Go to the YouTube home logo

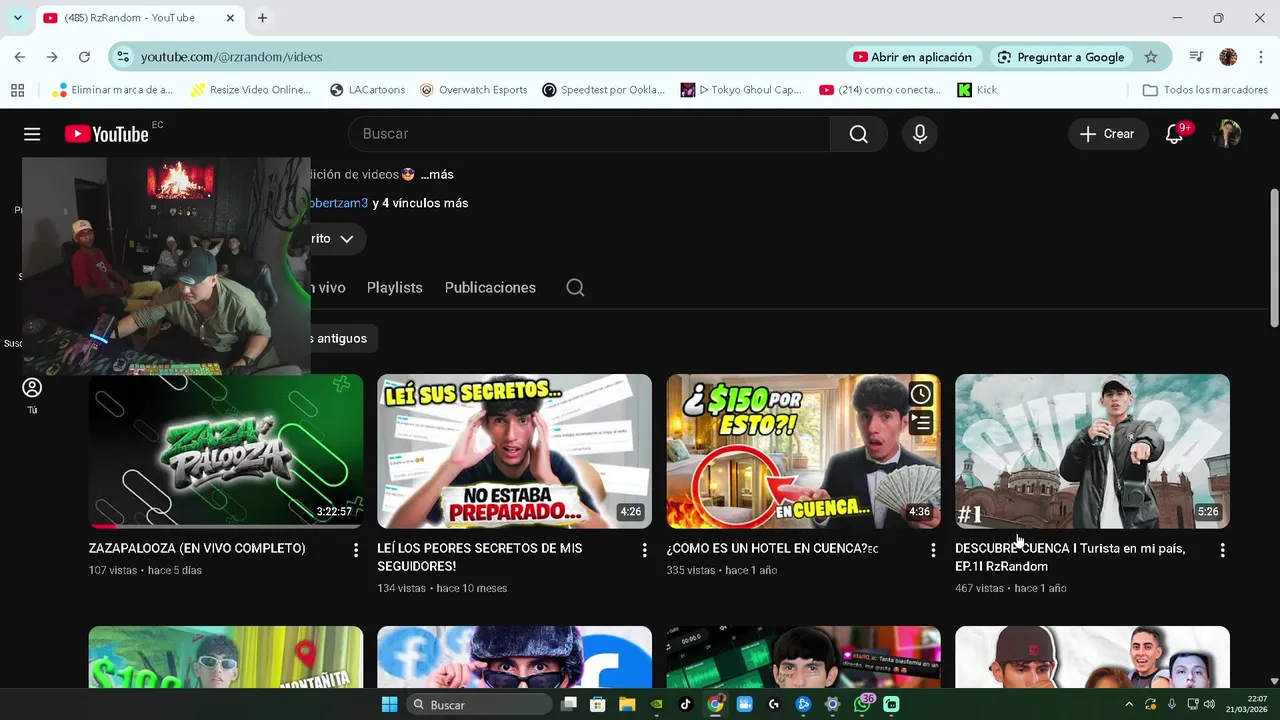click(107, 134)
